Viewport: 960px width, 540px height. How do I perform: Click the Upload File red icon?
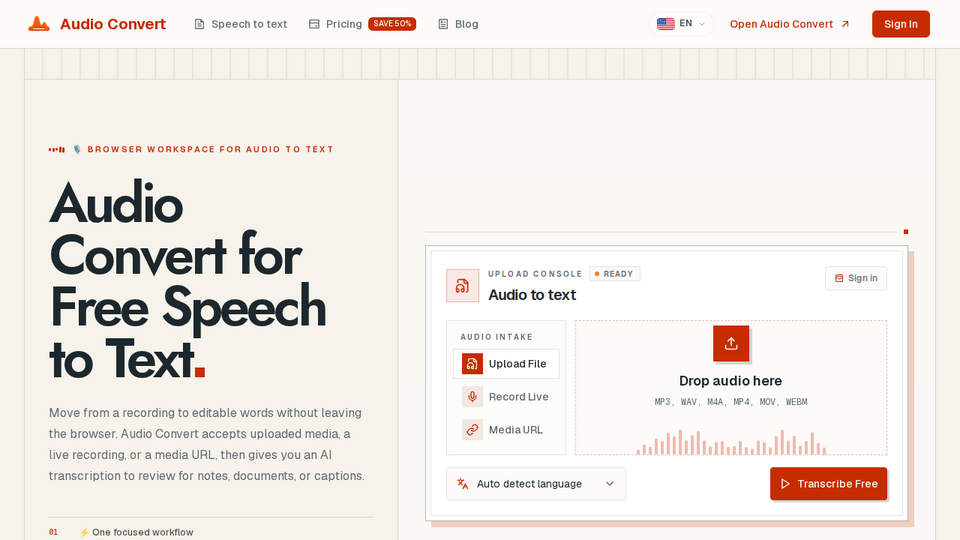[x=472, y=364]
